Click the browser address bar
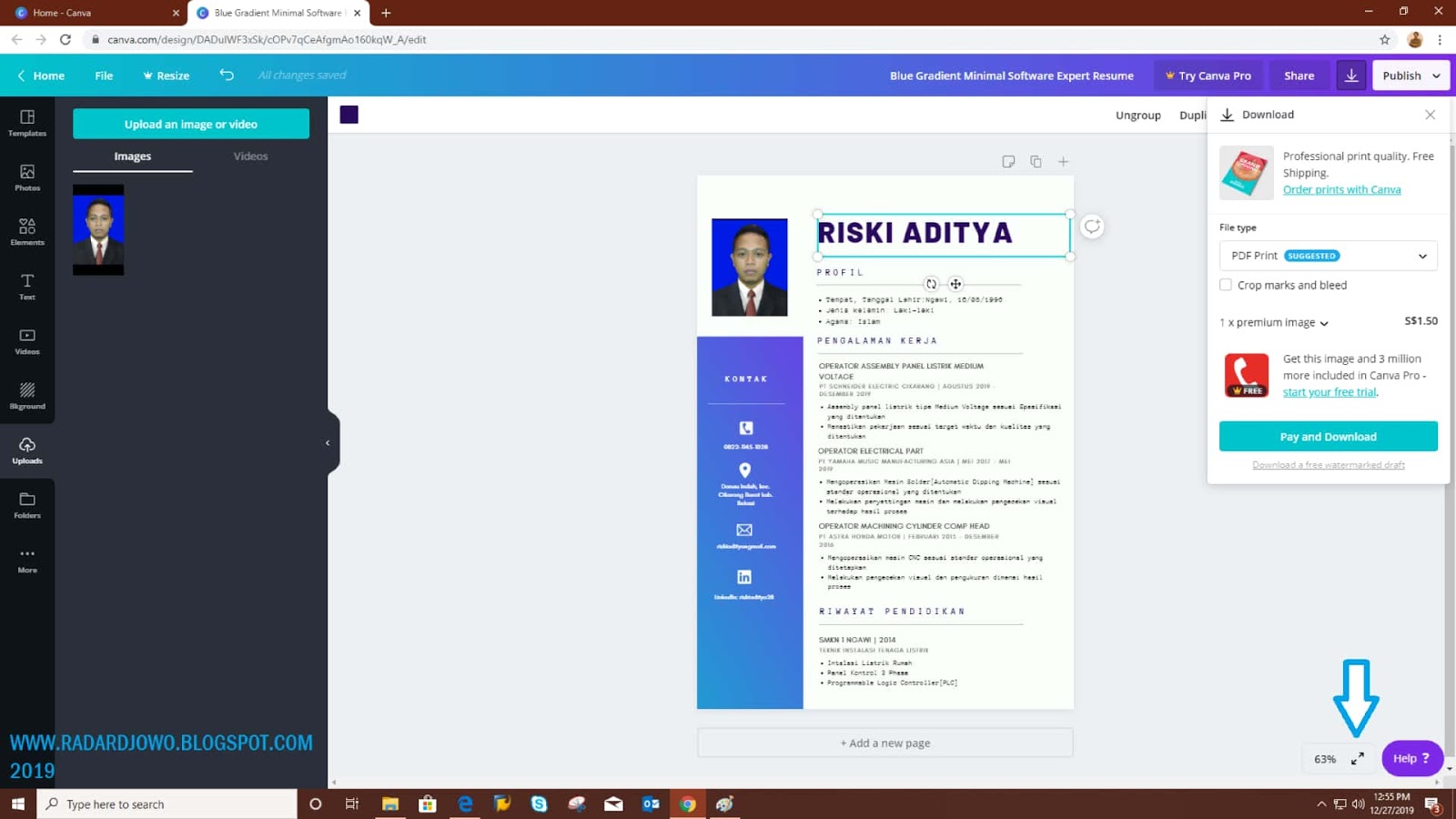The image size is (1456, 819). [728, 39]
